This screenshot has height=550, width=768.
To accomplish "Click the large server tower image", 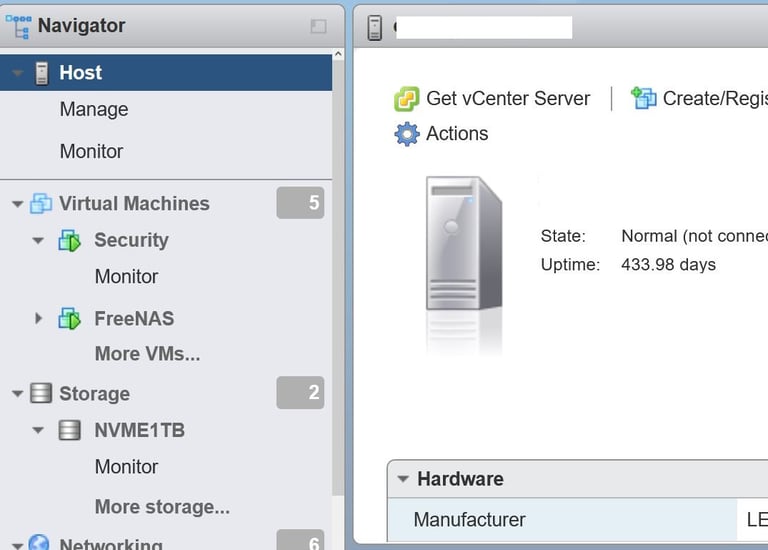I will [464, 243].
